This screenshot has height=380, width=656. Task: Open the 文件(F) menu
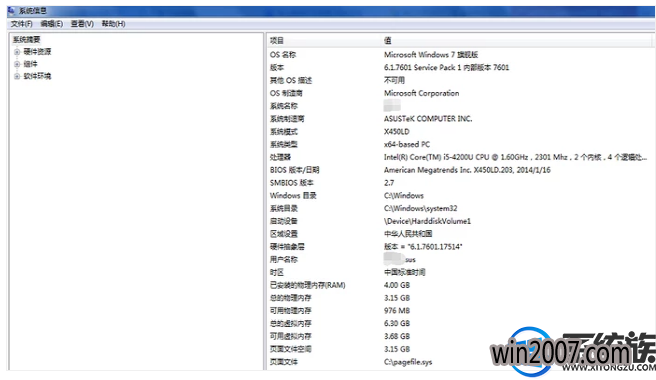[x=21, y=24]
